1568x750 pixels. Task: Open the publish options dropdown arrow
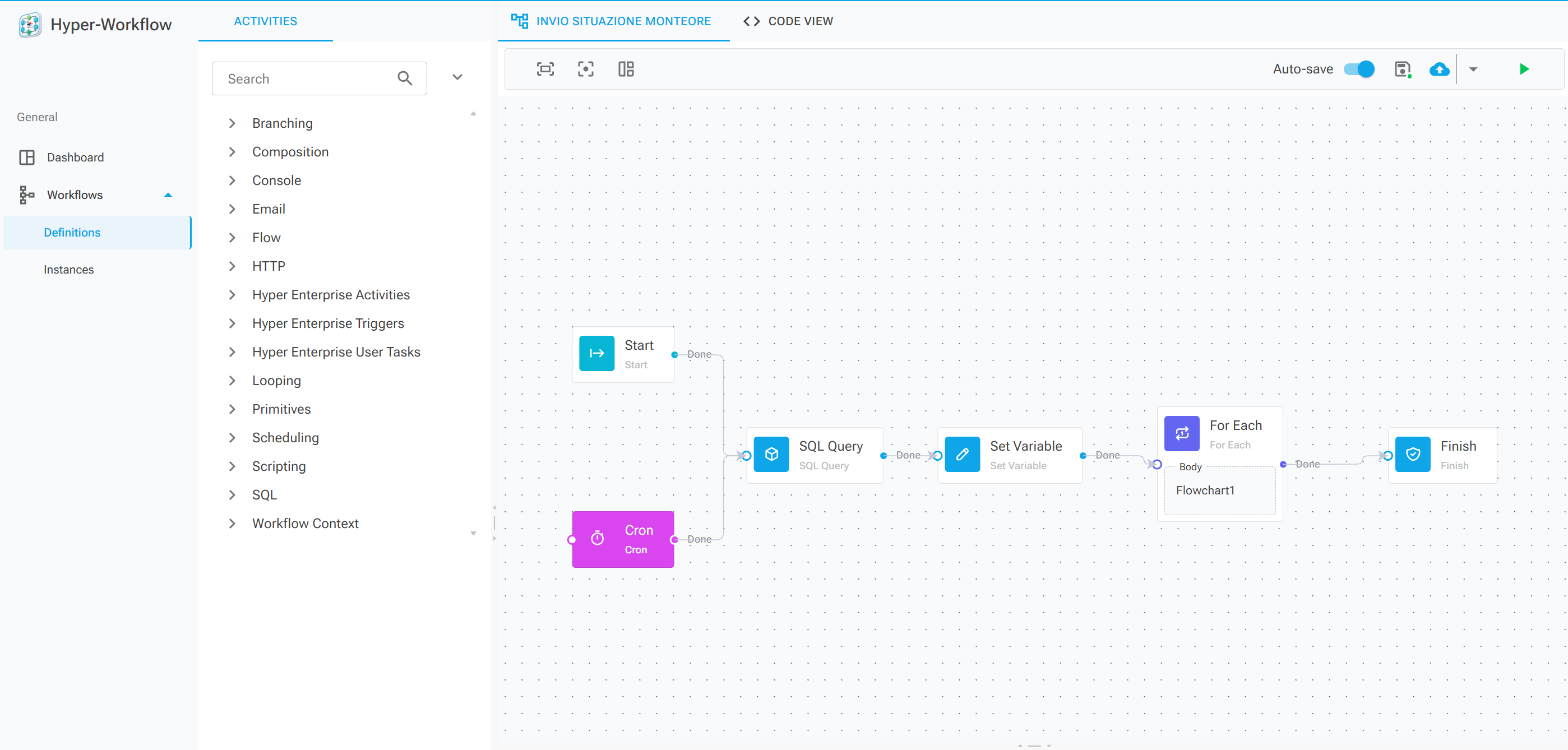tap(1473, 70)
